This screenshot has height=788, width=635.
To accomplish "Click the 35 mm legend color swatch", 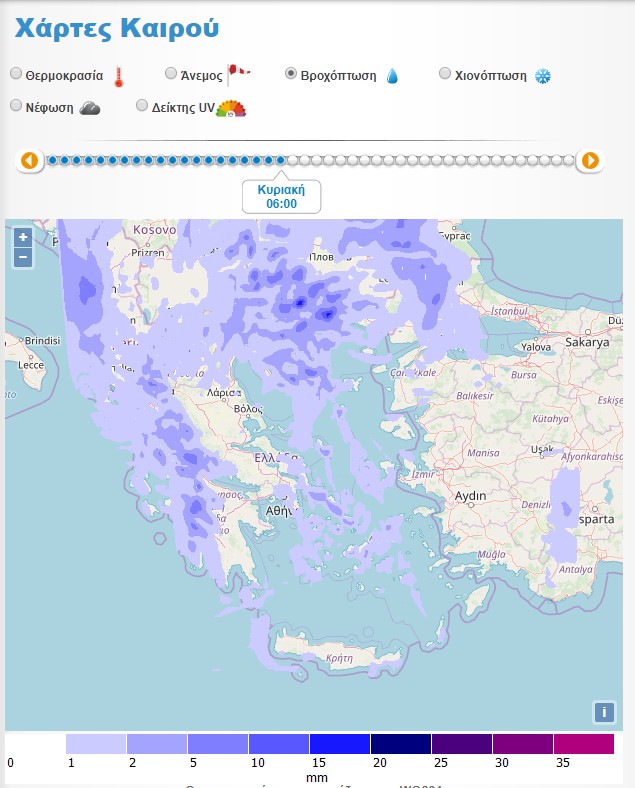I will 584,744.
